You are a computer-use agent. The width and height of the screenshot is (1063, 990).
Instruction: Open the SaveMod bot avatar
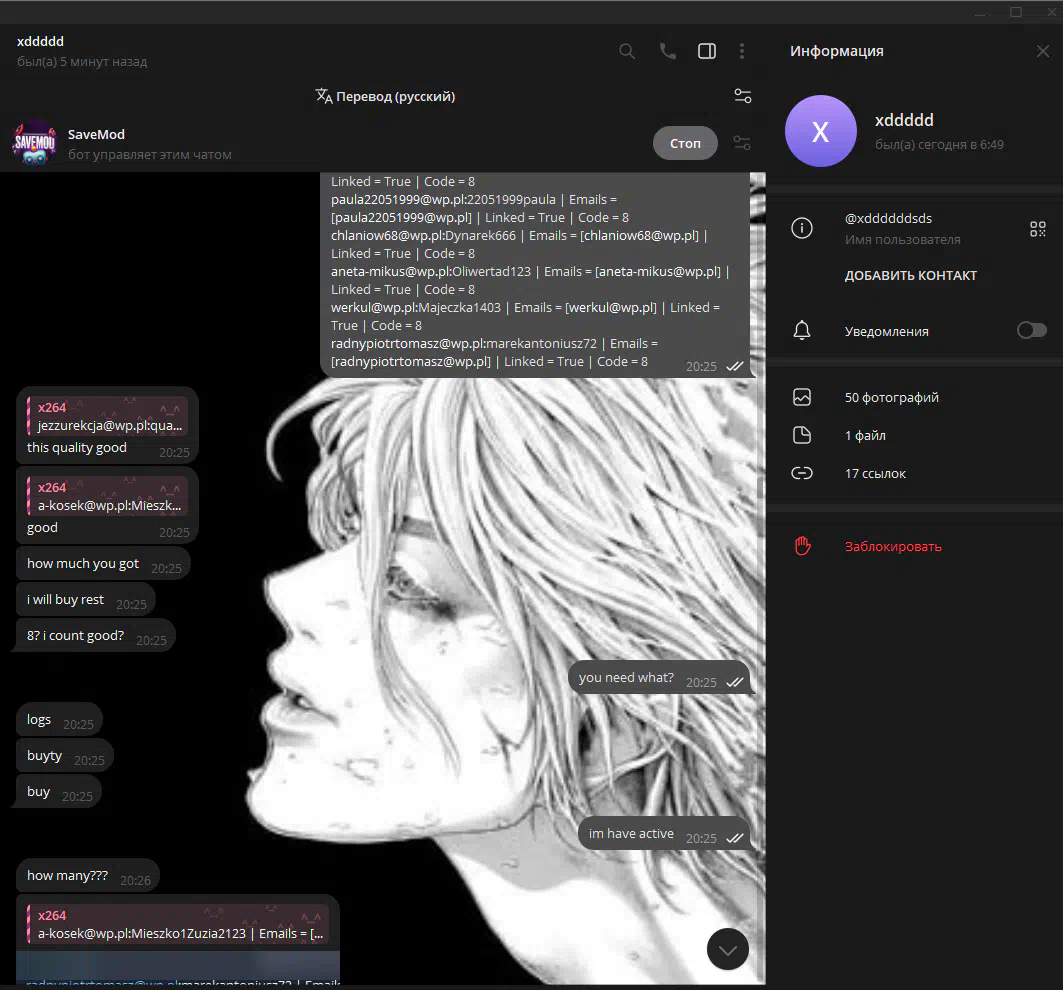pyautogui.click(x=35, y=143)
